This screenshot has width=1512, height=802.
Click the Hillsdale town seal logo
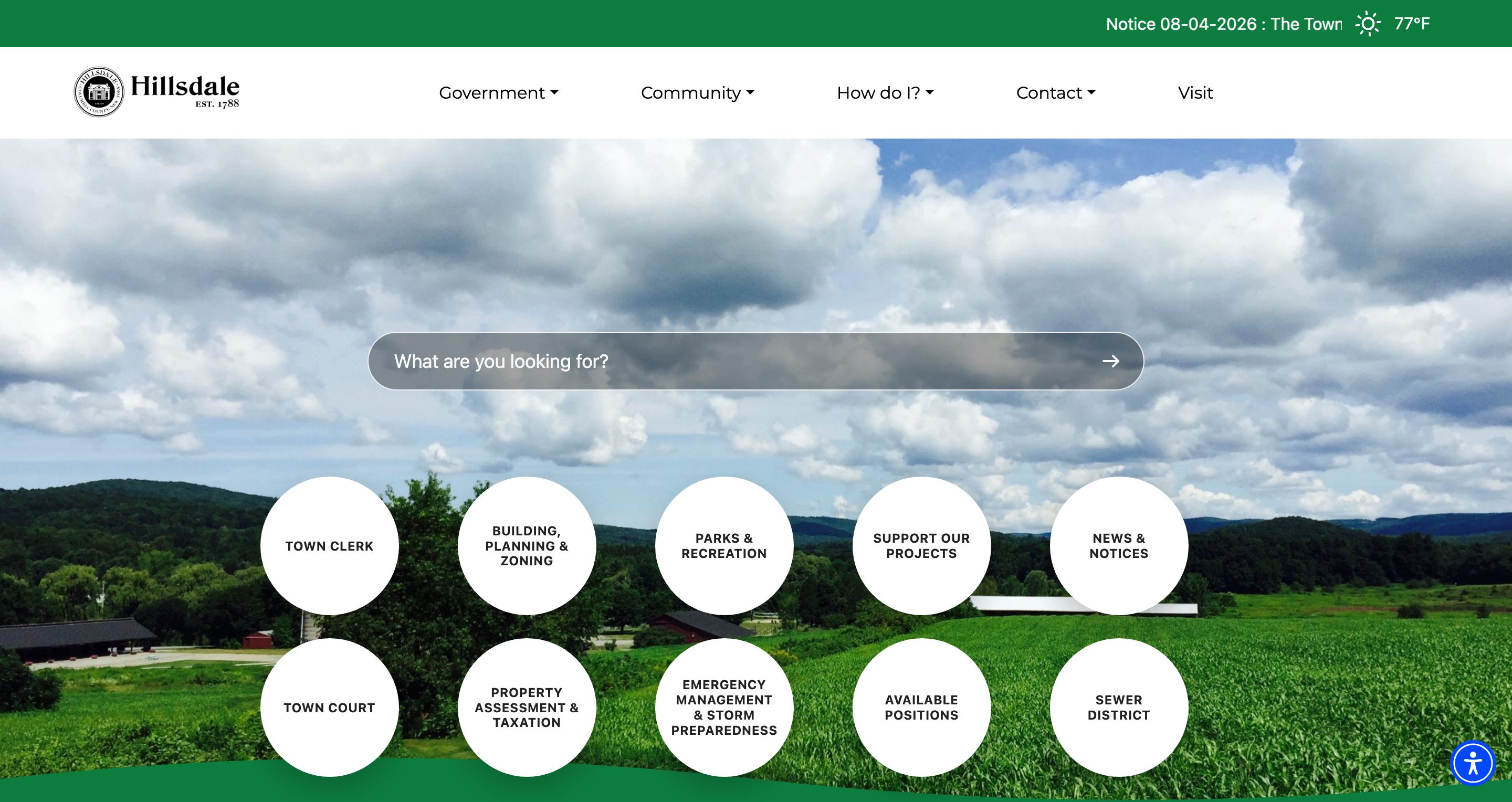[99, 91]
